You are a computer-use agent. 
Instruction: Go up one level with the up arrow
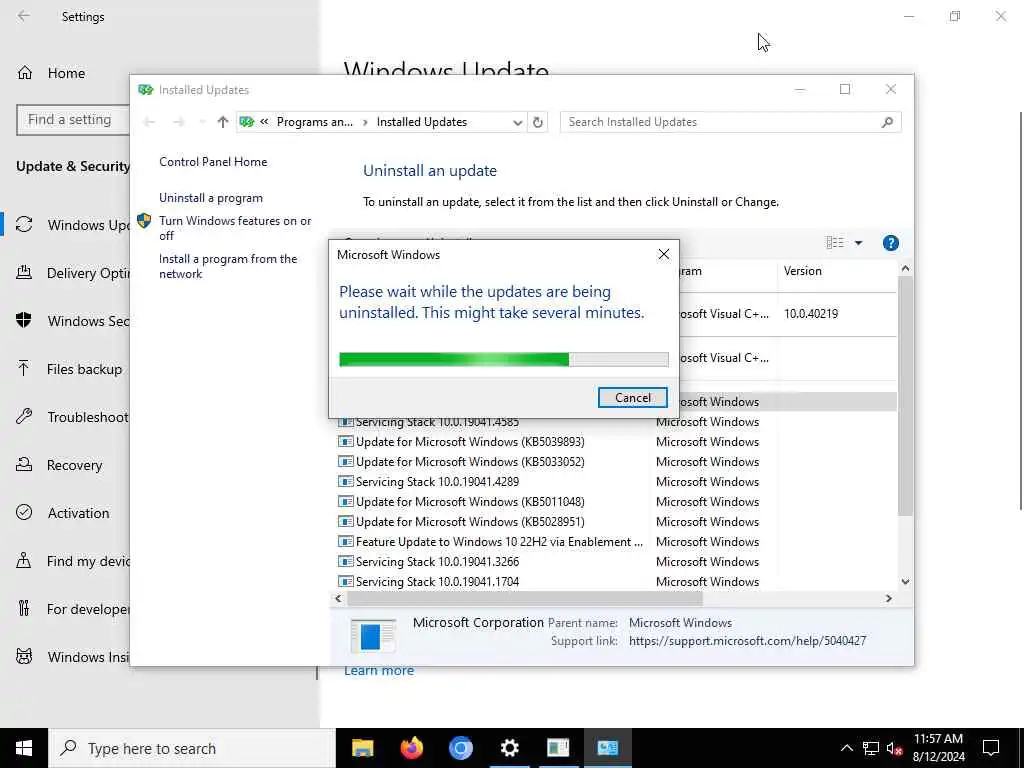tap(223, 122)
